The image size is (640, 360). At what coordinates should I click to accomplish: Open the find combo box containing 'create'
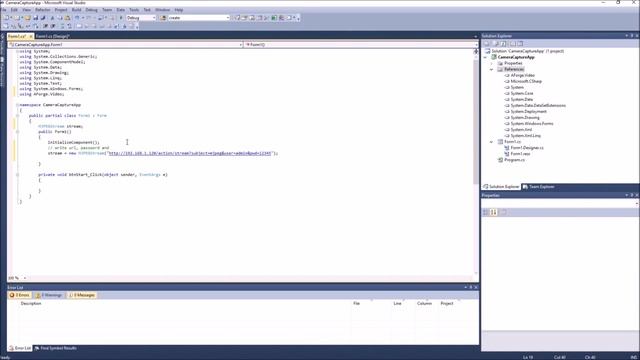click(228, 18)
